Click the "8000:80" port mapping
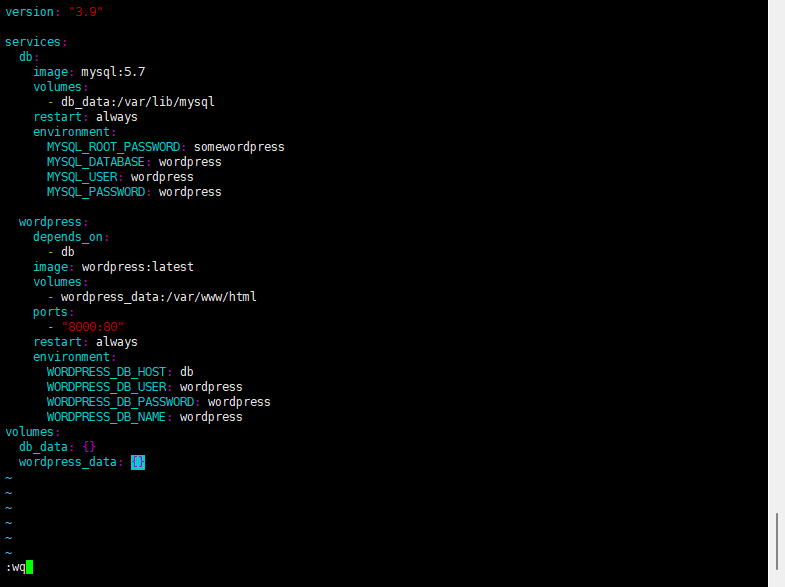This screenshot has height=587, width=785. coord(93,327)
